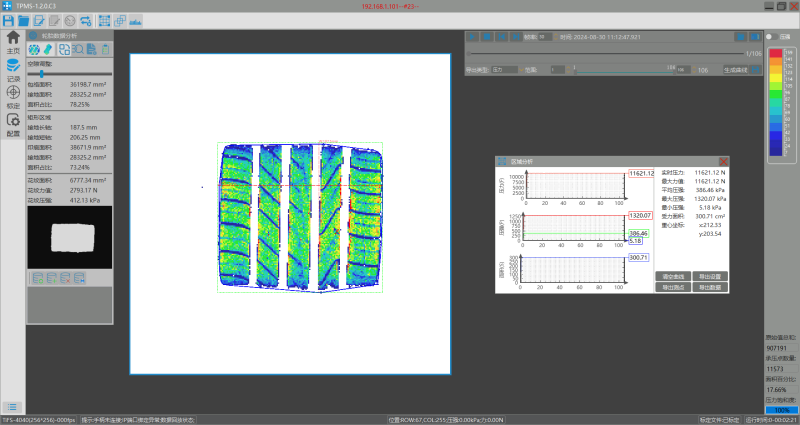Image resolution: width=800 pixels, height=425 pixels.
Task: Click the blue edit-note toolbar icon
Action: (x=39, y=21)
